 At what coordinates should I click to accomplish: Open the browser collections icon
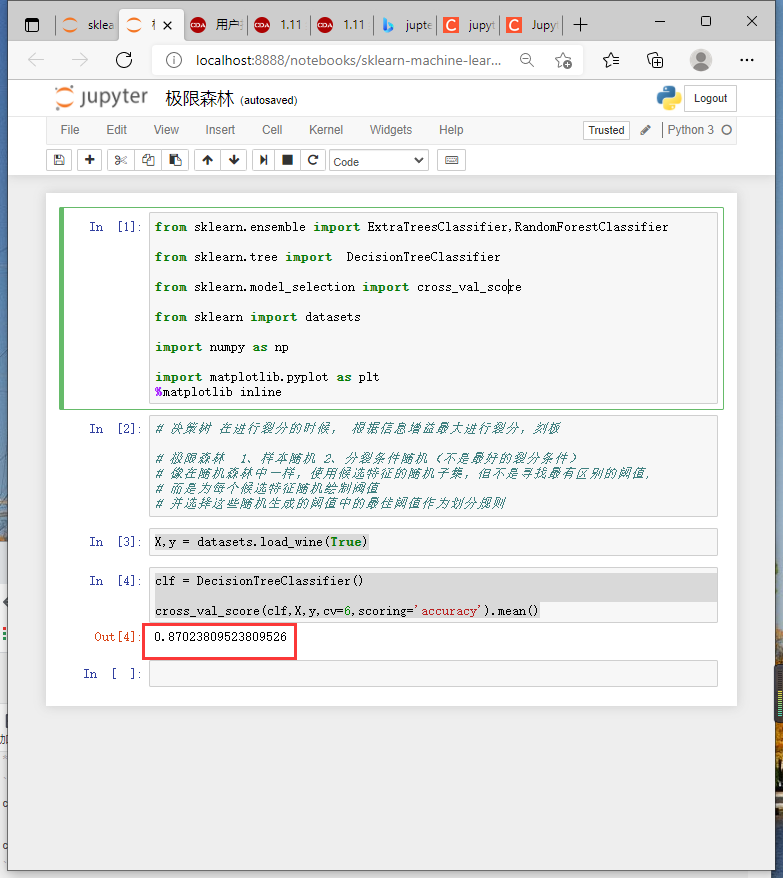click(655, 60)
